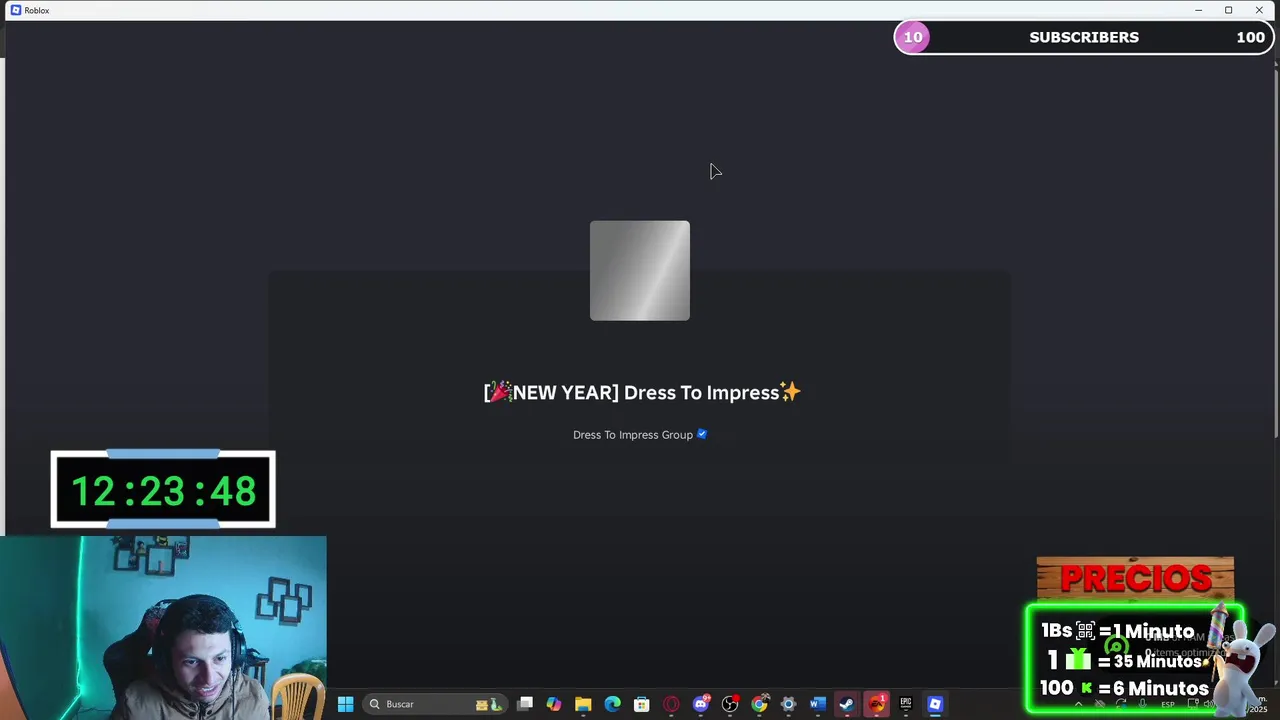Viewport: 1280px width, 720px height.
Task: Click the volume speaker icon in system tray
Action: 1209,704
